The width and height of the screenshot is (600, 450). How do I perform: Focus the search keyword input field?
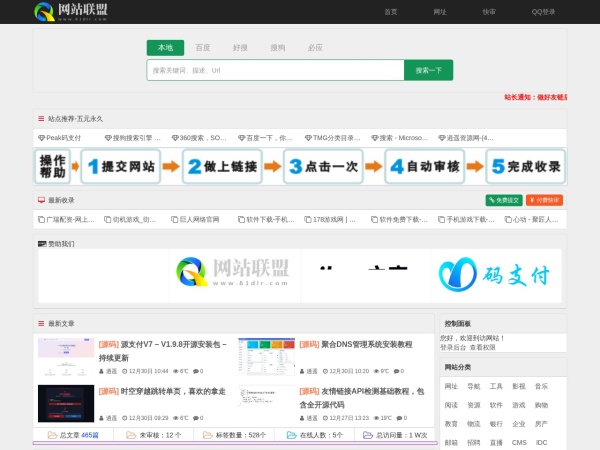pos(276,70)
